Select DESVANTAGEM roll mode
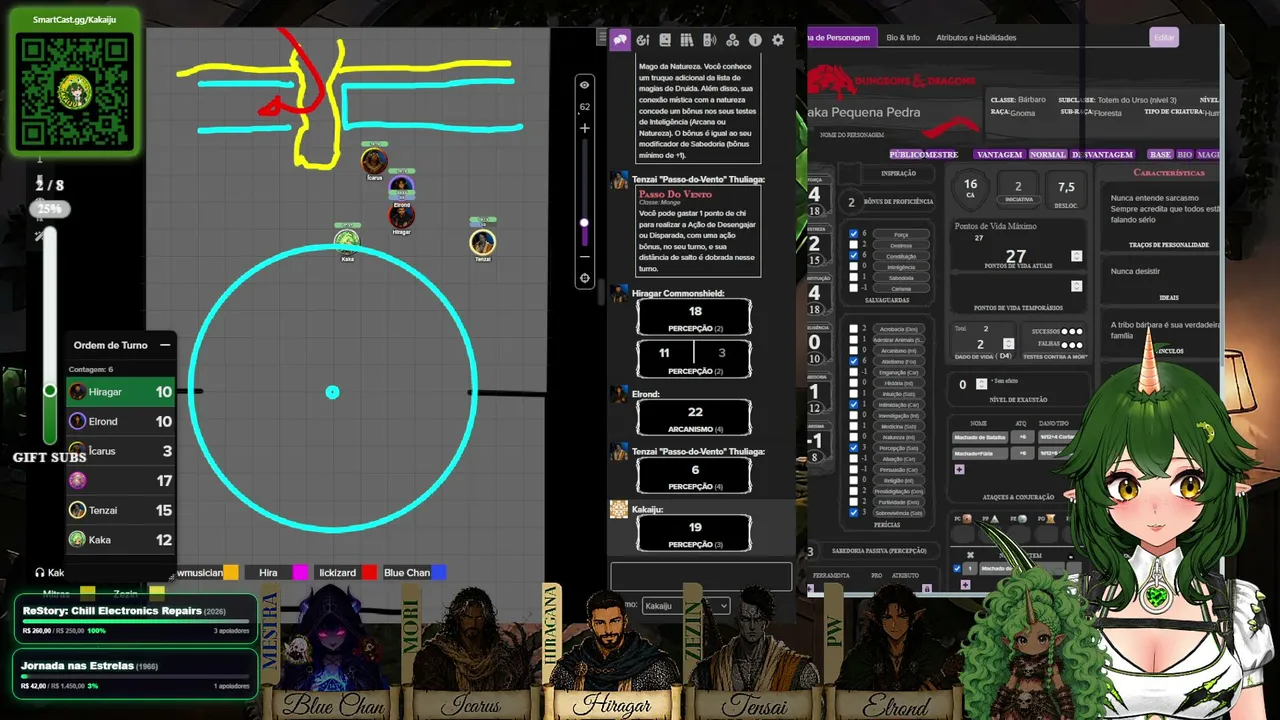Screen dimensions: 1280x720 pos(1103,155)
